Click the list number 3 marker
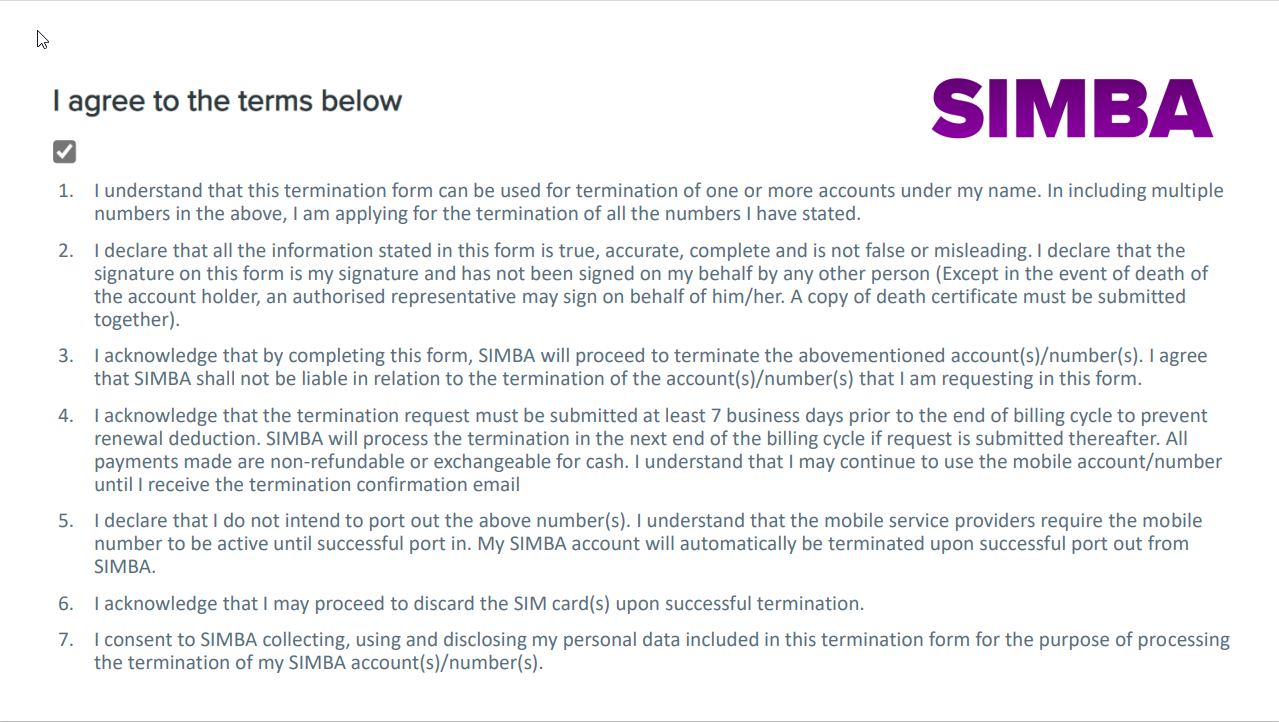The height and width of the screenshot is (722, 1279). click(66, 355)
